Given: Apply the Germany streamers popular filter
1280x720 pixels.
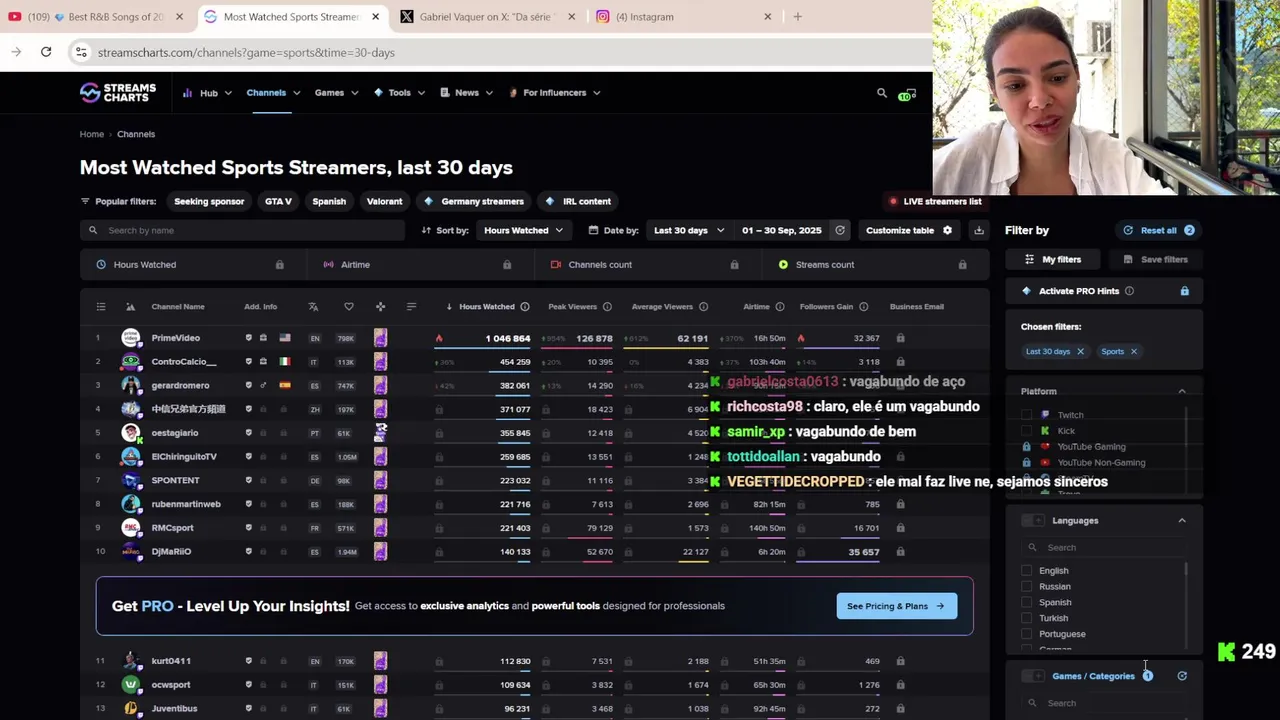Looking at the screenshot, I should click(x=474, y=202).
